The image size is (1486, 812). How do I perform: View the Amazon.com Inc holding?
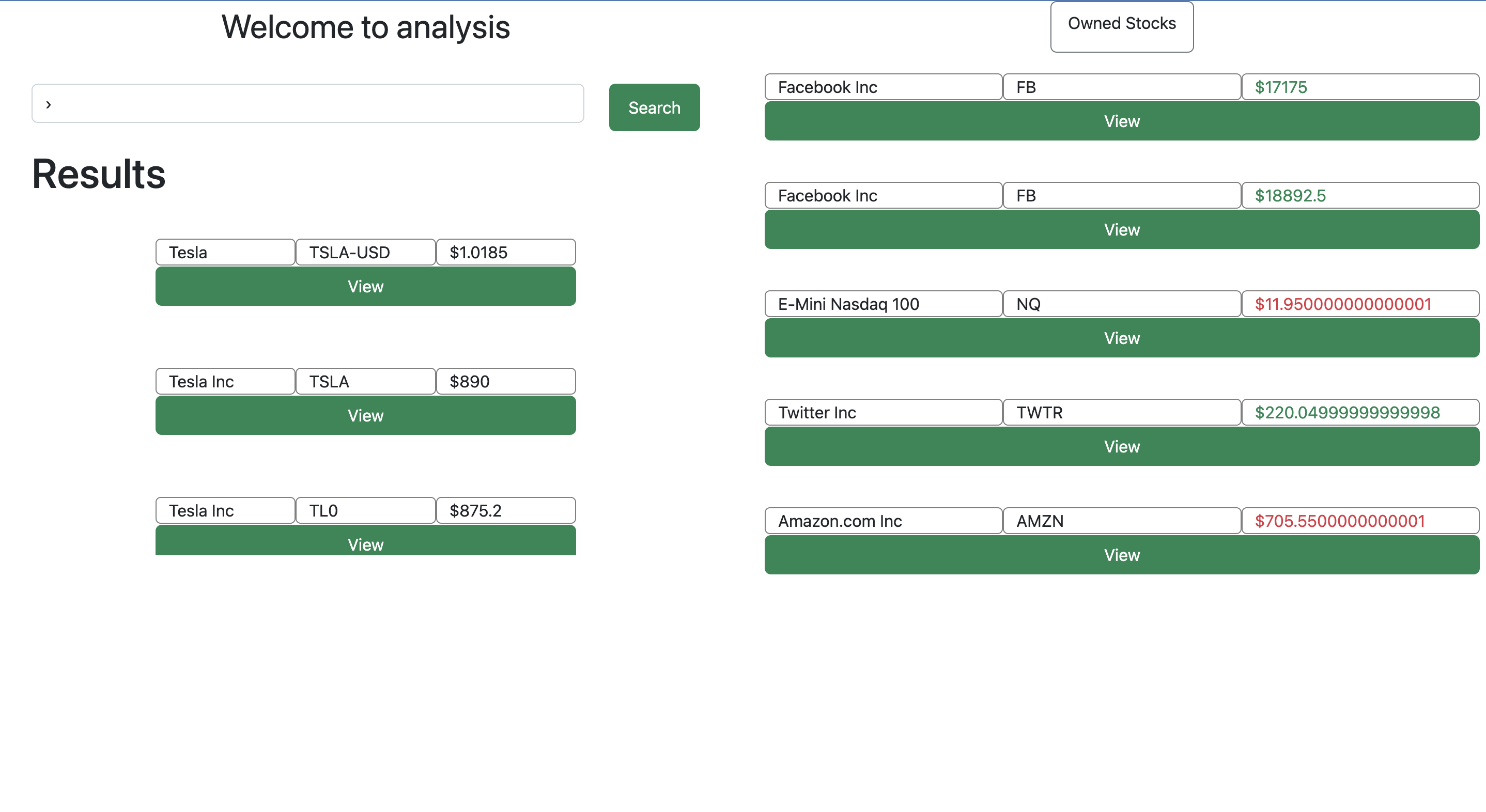1121,555
